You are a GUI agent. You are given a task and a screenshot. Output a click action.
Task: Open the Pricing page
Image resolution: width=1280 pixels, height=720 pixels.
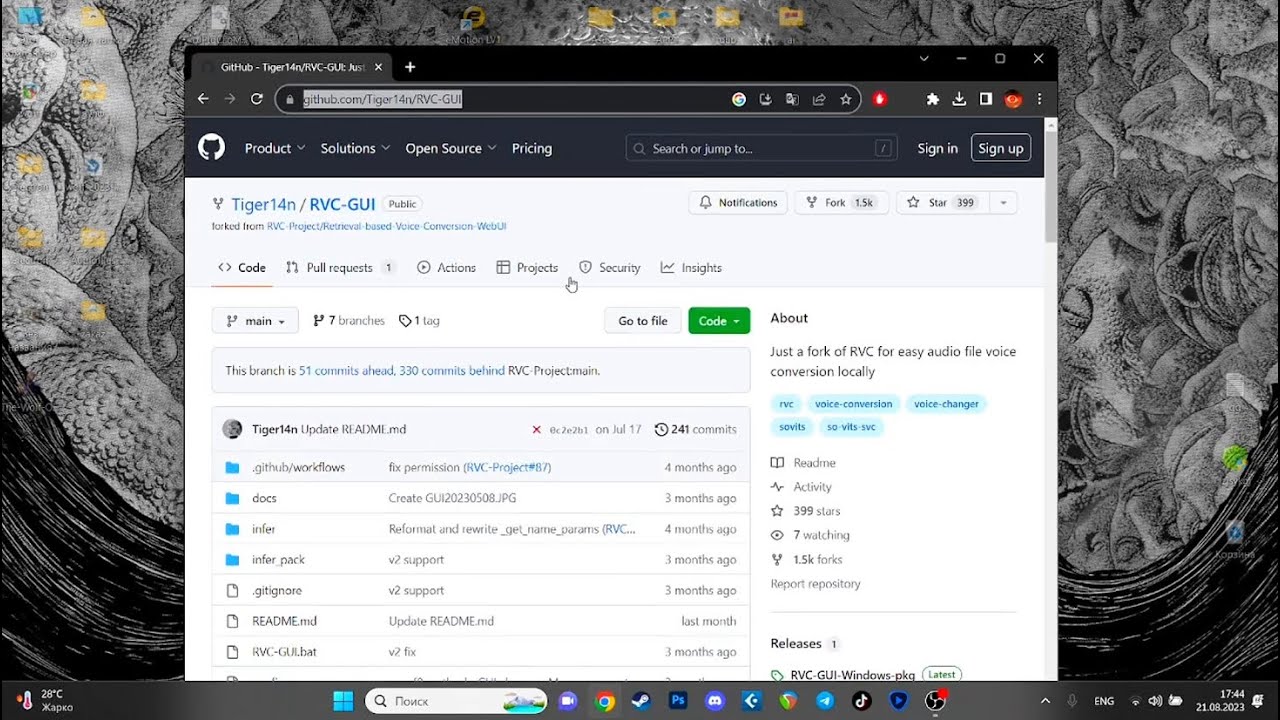coord(532,148)
